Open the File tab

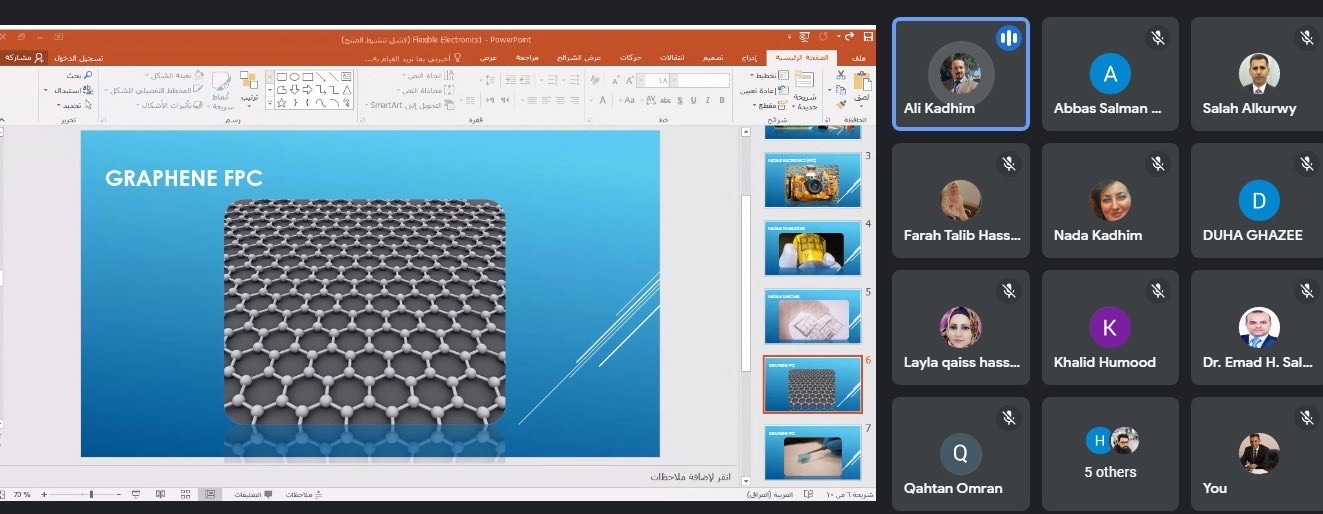click(x=858, y=58)
